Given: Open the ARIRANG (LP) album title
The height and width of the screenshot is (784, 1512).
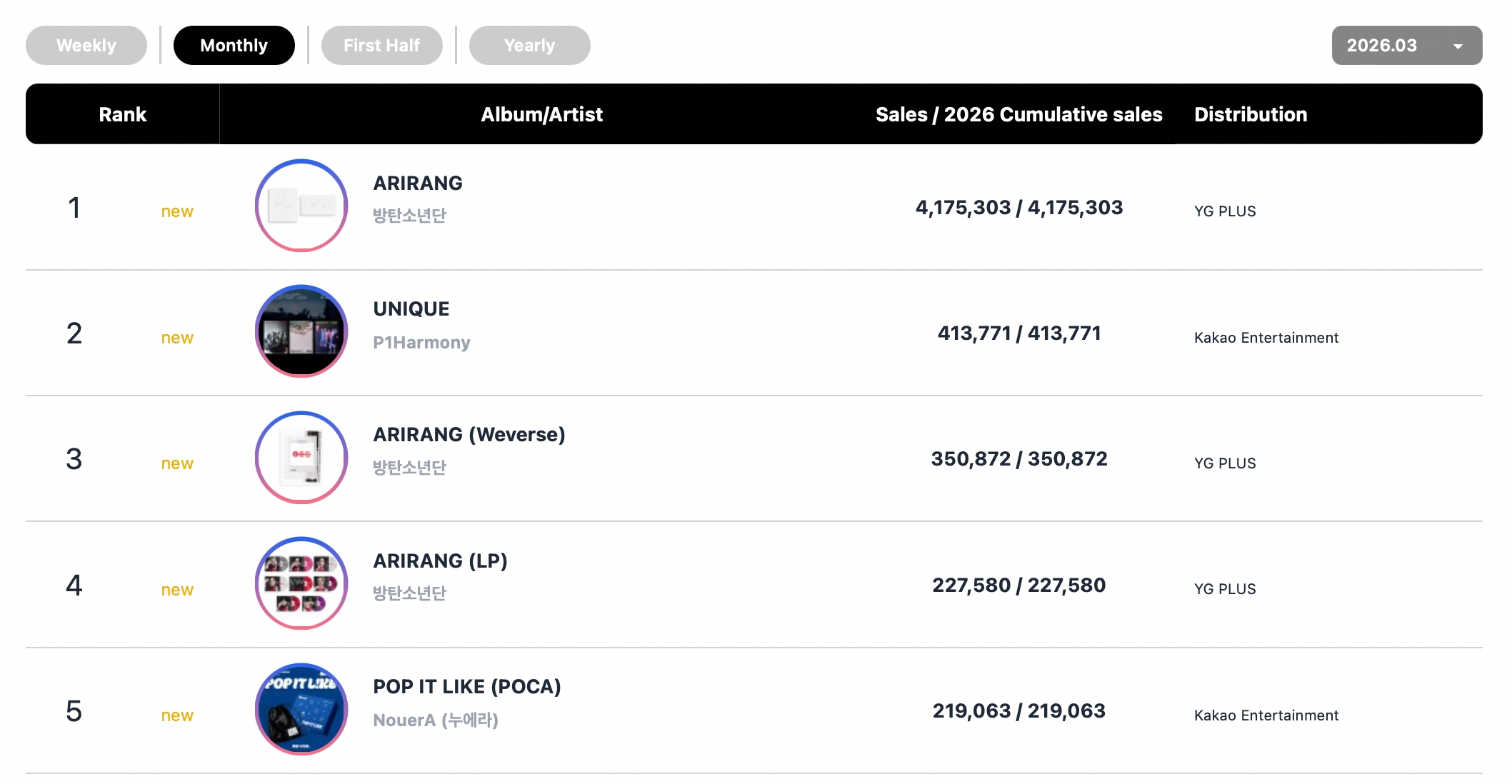Looking at the screenshot, I should (440, 561).
